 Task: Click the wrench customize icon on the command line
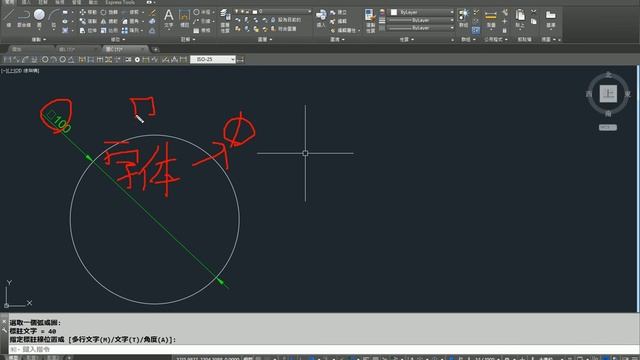click(4, 331)
